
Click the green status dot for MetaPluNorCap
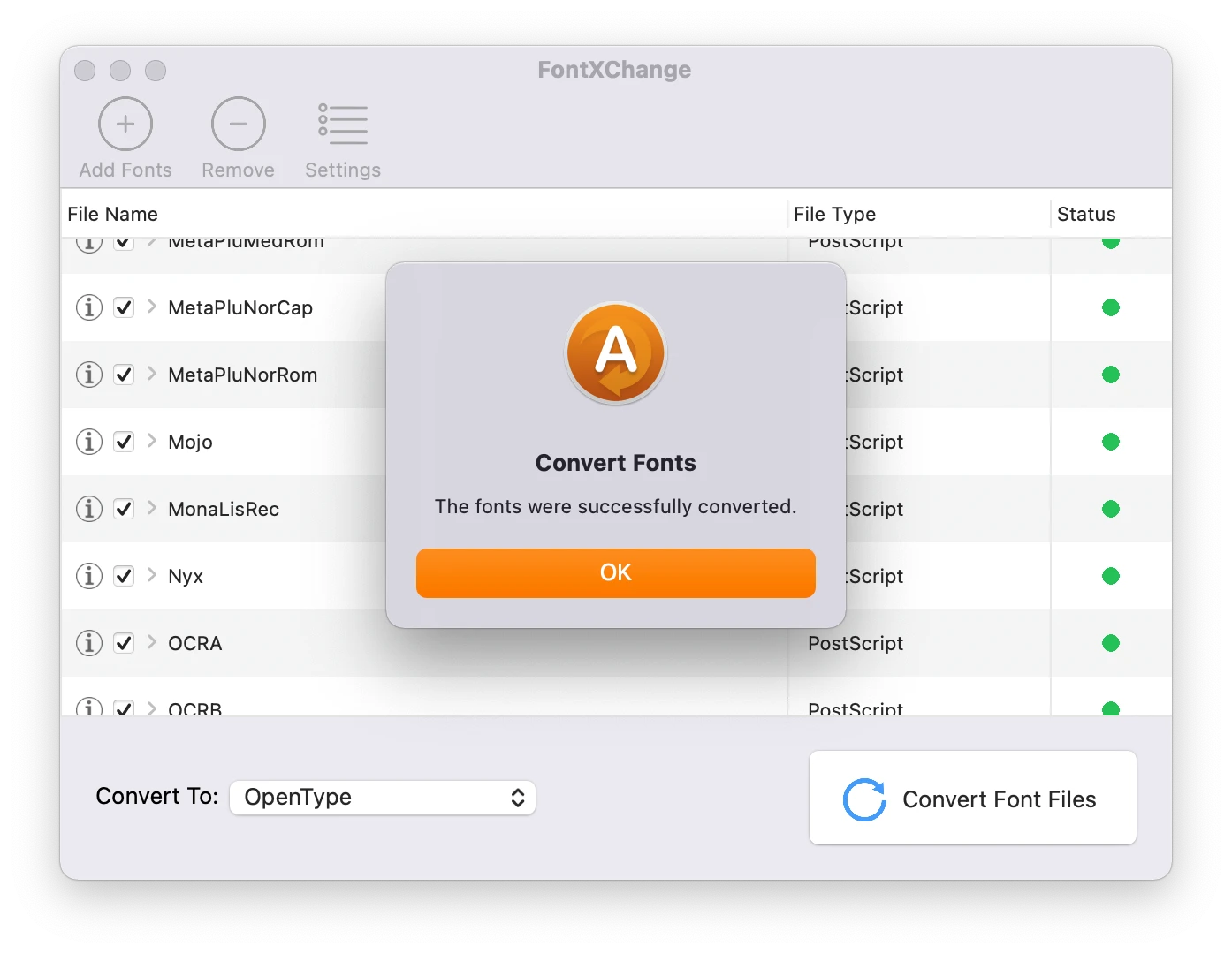tap(1111, 307)
